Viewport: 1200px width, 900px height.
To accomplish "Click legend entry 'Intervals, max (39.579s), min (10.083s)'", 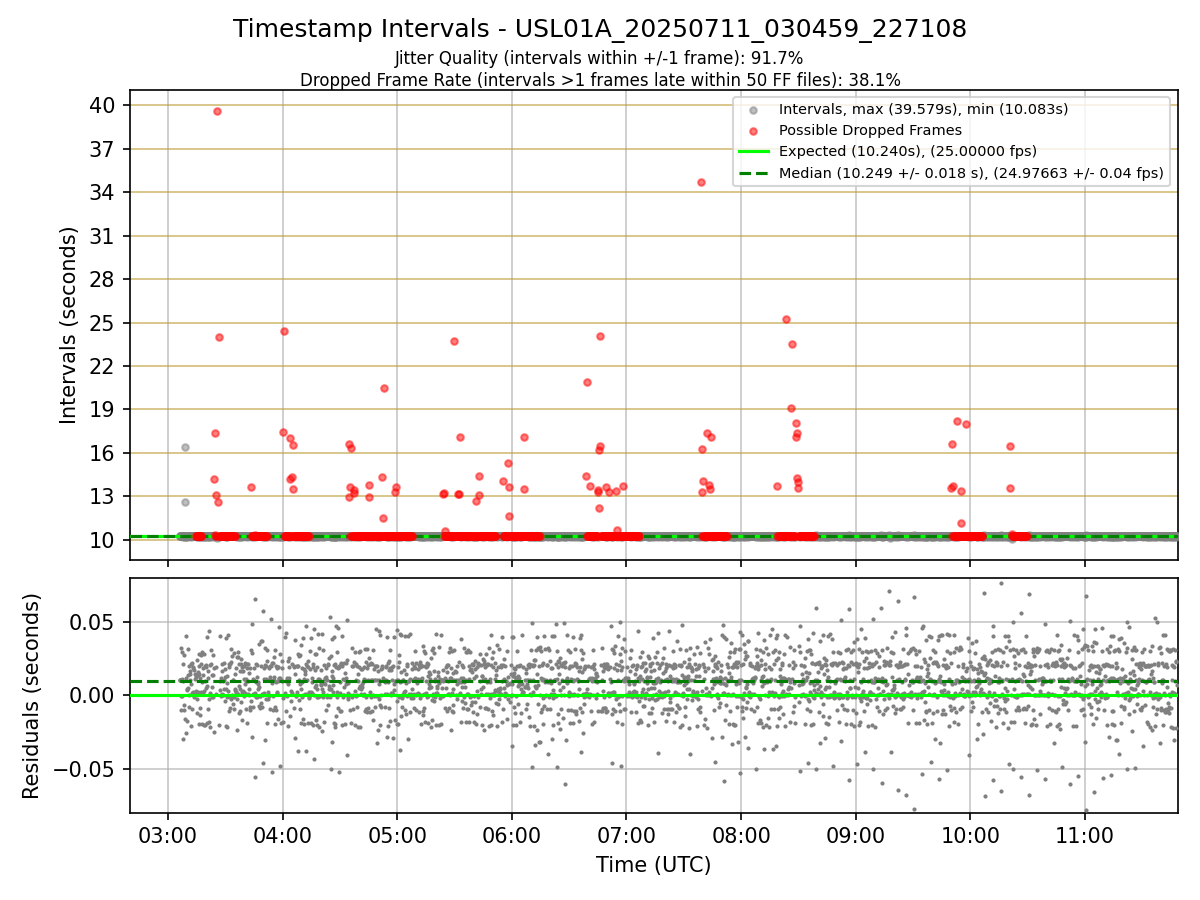I will 925,108.
